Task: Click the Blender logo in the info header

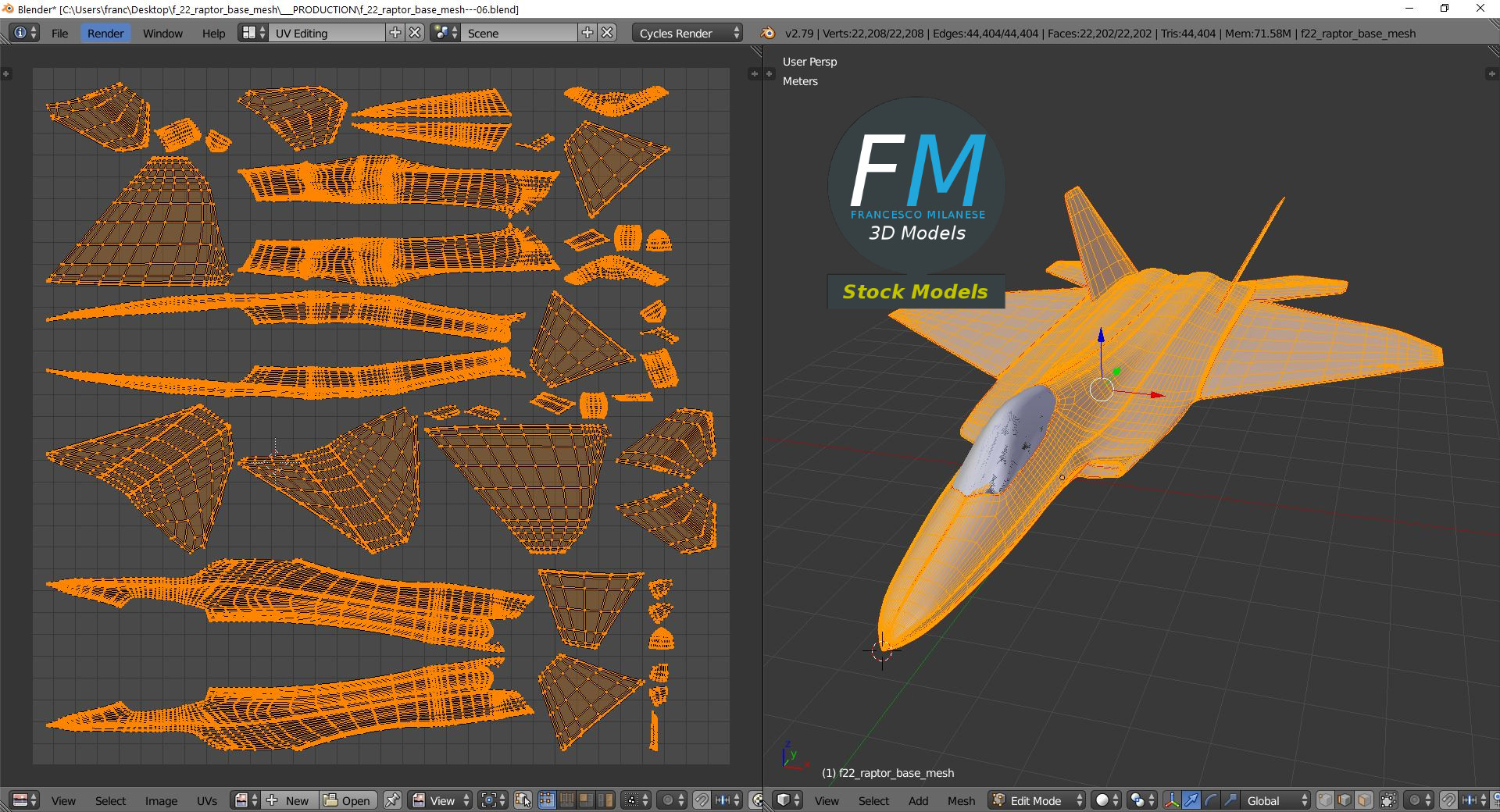Action: [x=768, y=33]
